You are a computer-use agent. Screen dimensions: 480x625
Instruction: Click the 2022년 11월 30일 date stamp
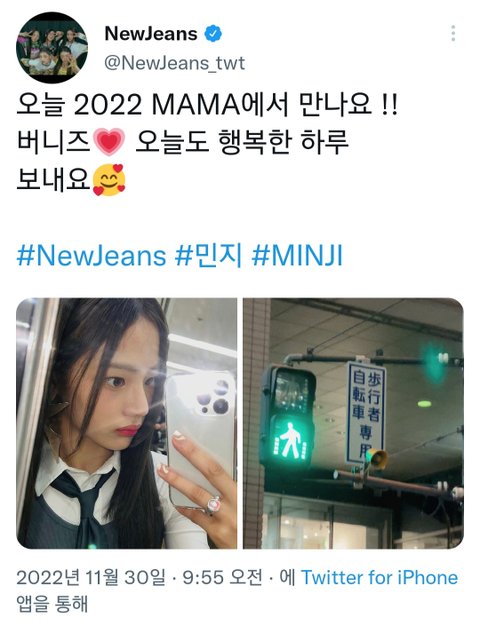(90, 578)
